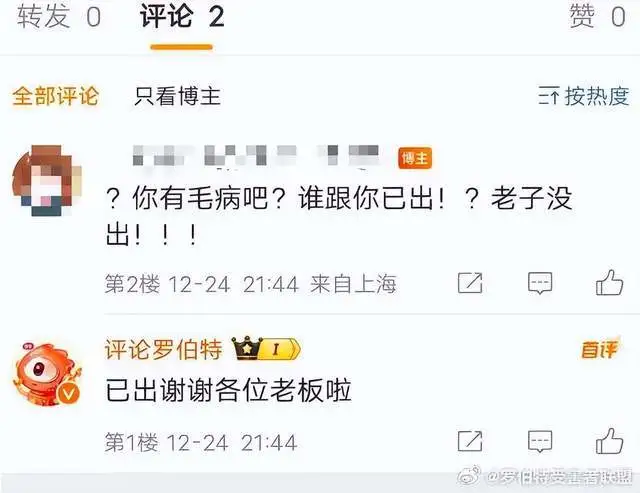The image size is (640, 493).
Task: Filter by 全部评论
Action: pyautogui.click(x=56, y=96)
